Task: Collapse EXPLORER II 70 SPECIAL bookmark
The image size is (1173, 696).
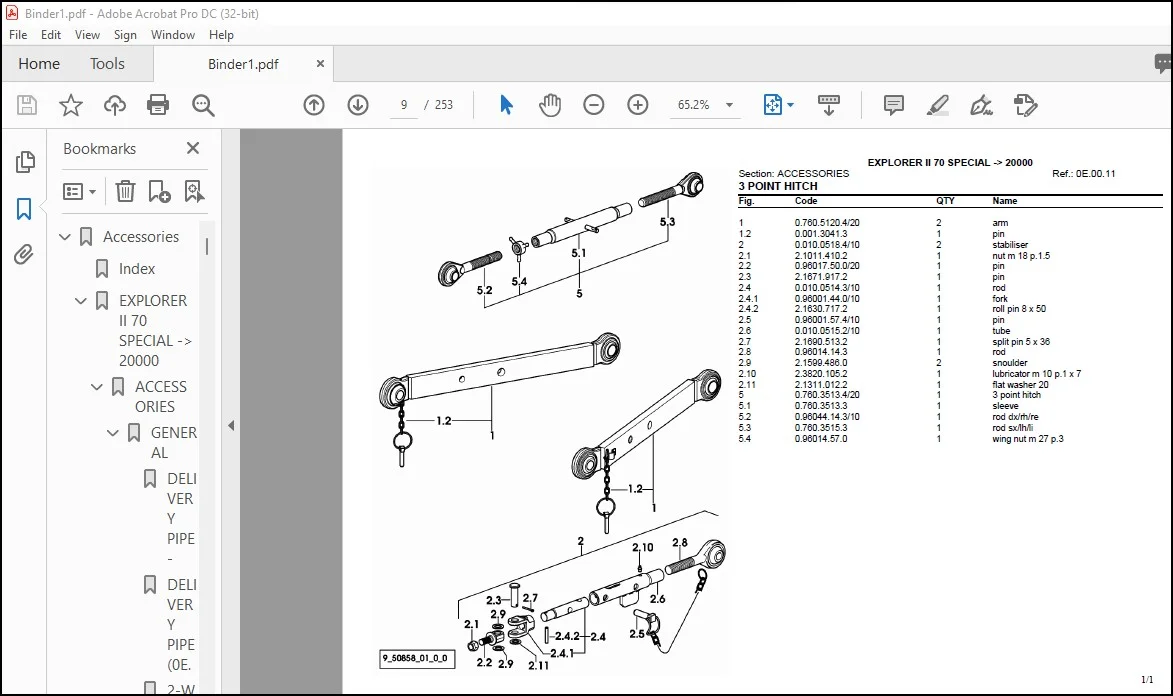Action: tap(81, 301)
